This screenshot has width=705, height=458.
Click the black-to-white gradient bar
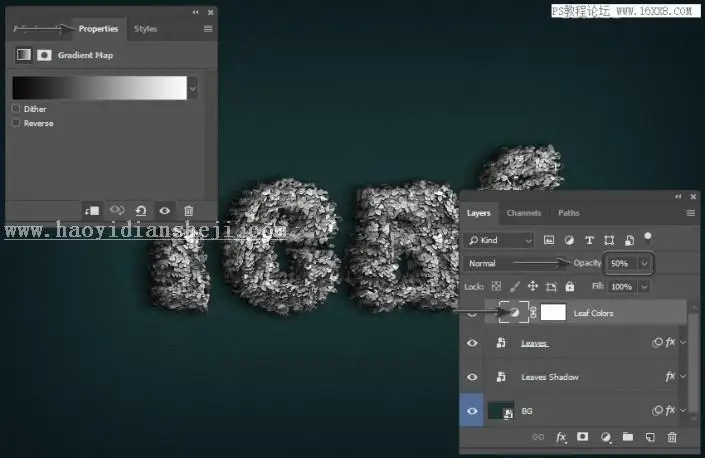click(99, 88)
